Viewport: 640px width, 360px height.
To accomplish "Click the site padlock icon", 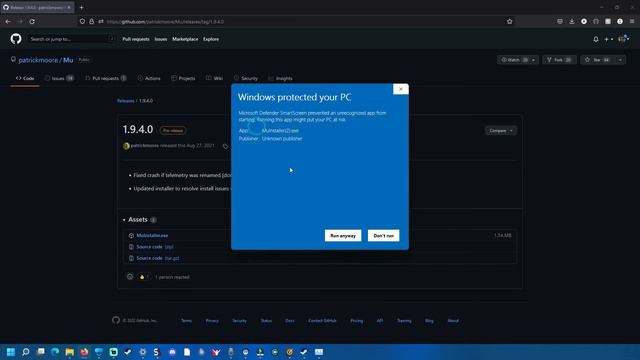I will [92, 22].
